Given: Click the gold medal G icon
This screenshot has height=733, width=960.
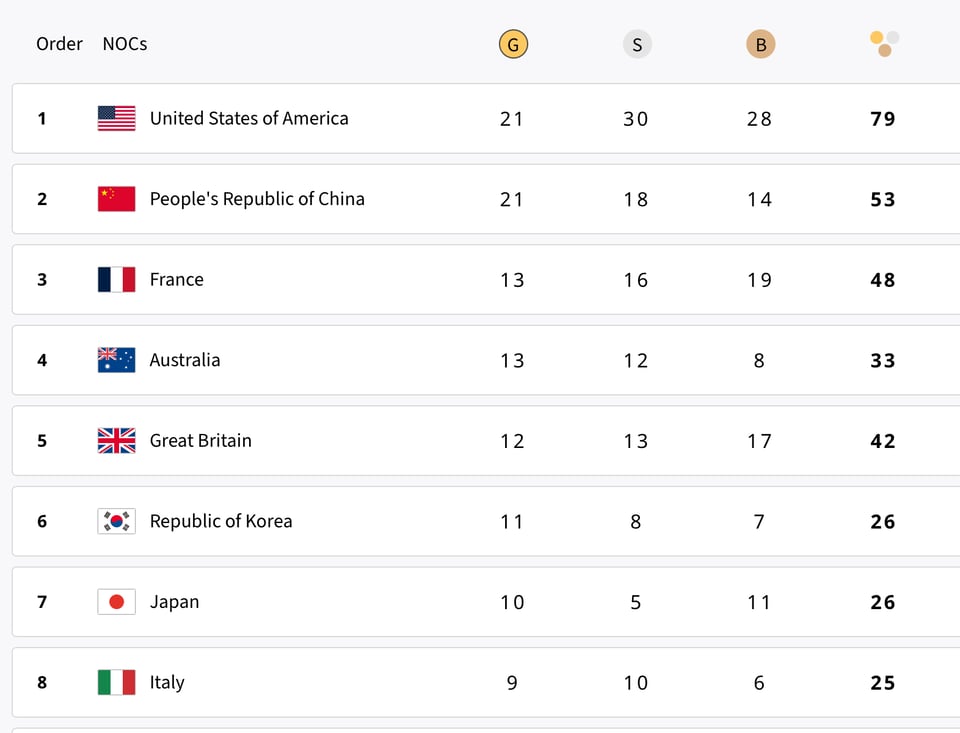Looking at the screenshot, I should (513, 44).
